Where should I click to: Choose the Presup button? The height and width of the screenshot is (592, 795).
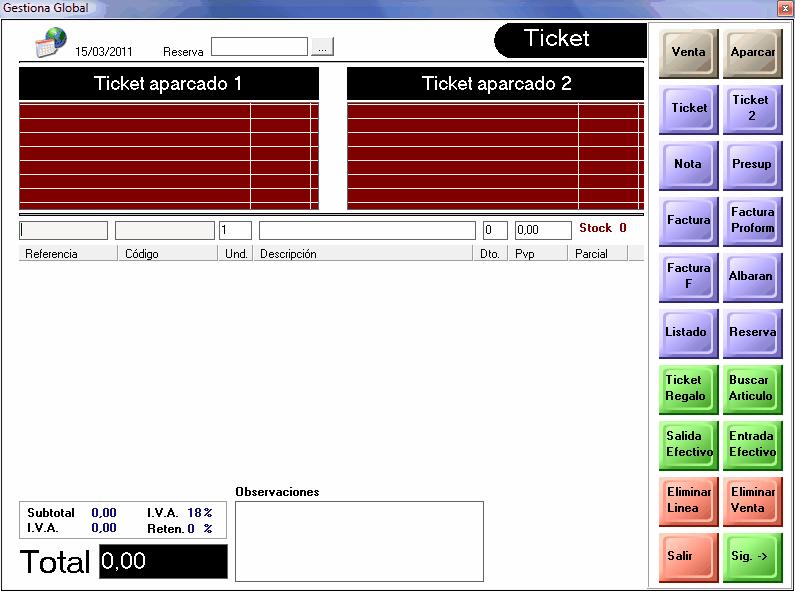coord(752,165)
